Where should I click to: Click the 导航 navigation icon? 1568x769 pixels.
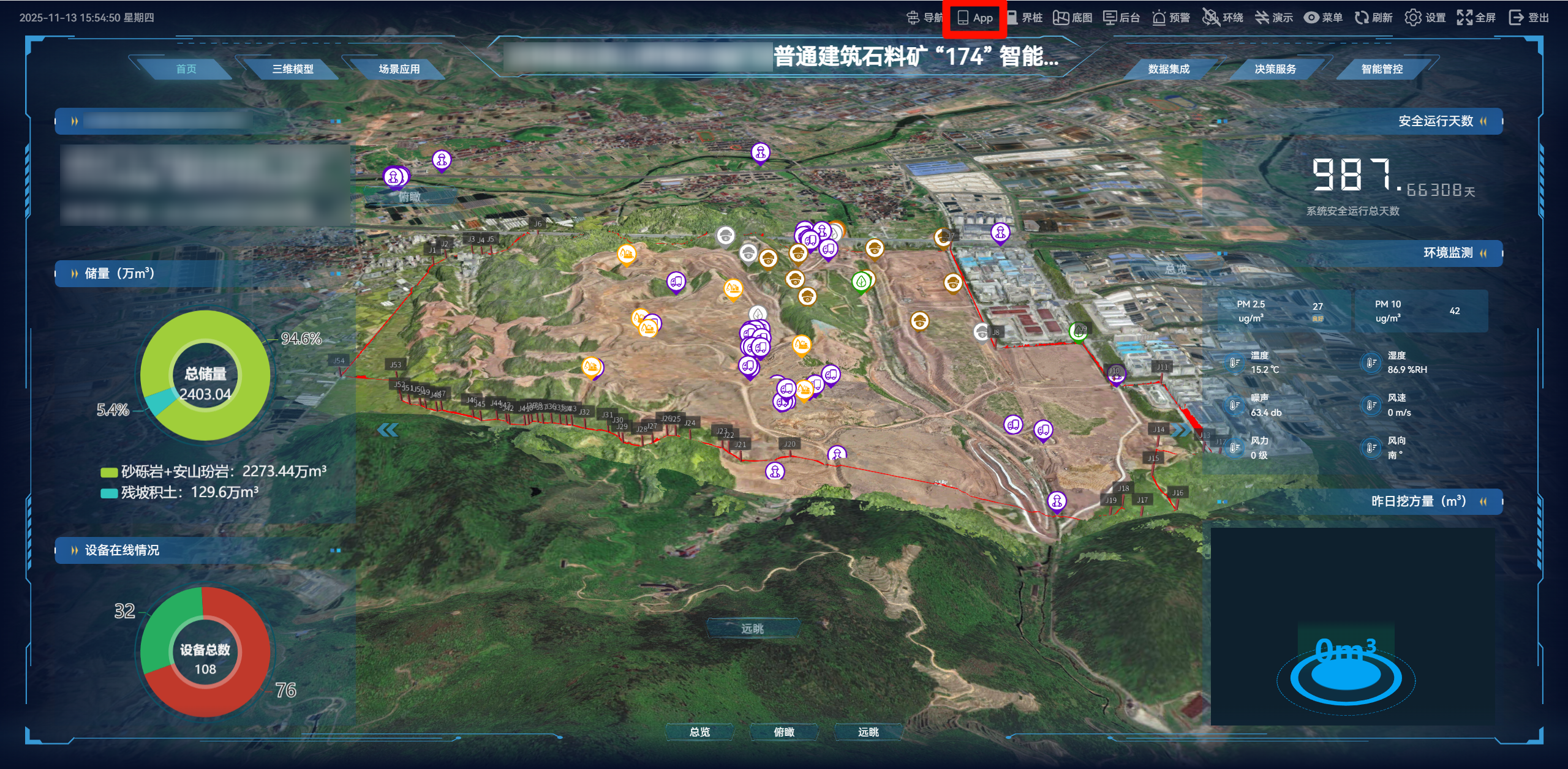coord(913,18)
